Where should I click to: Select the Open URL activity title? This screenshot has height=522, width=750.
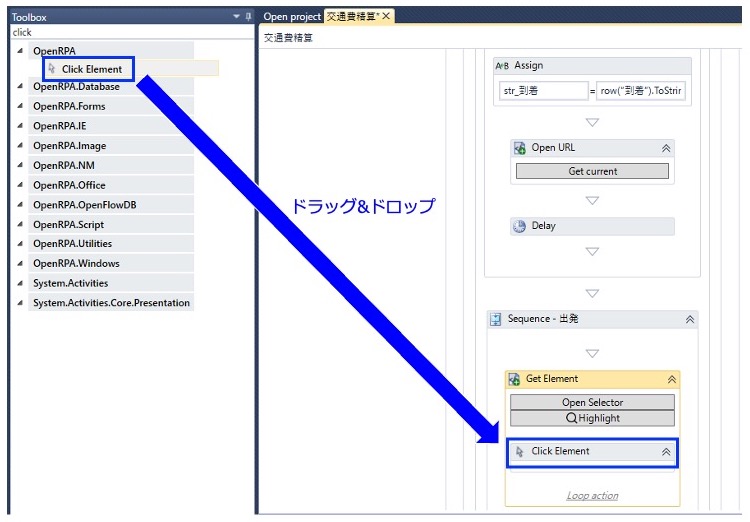tap(553, 147)
